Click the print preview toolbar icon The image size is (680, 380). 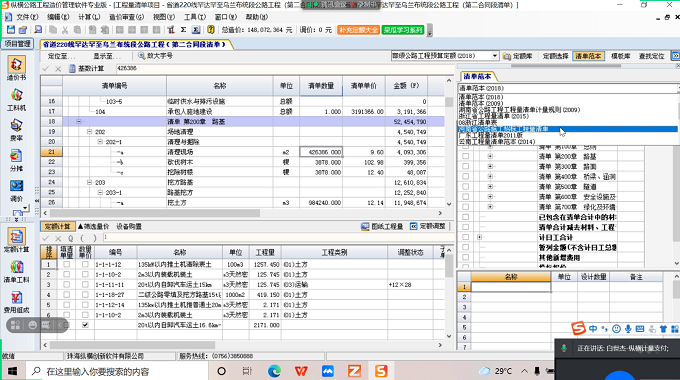39,29
